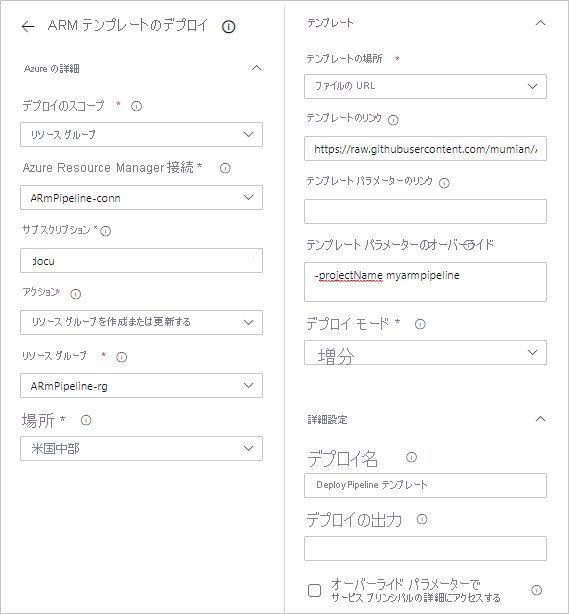This screenshot has width=569, height=614.
Task: Show info for デプロイの出力
Action: click(x=422, y=519)
